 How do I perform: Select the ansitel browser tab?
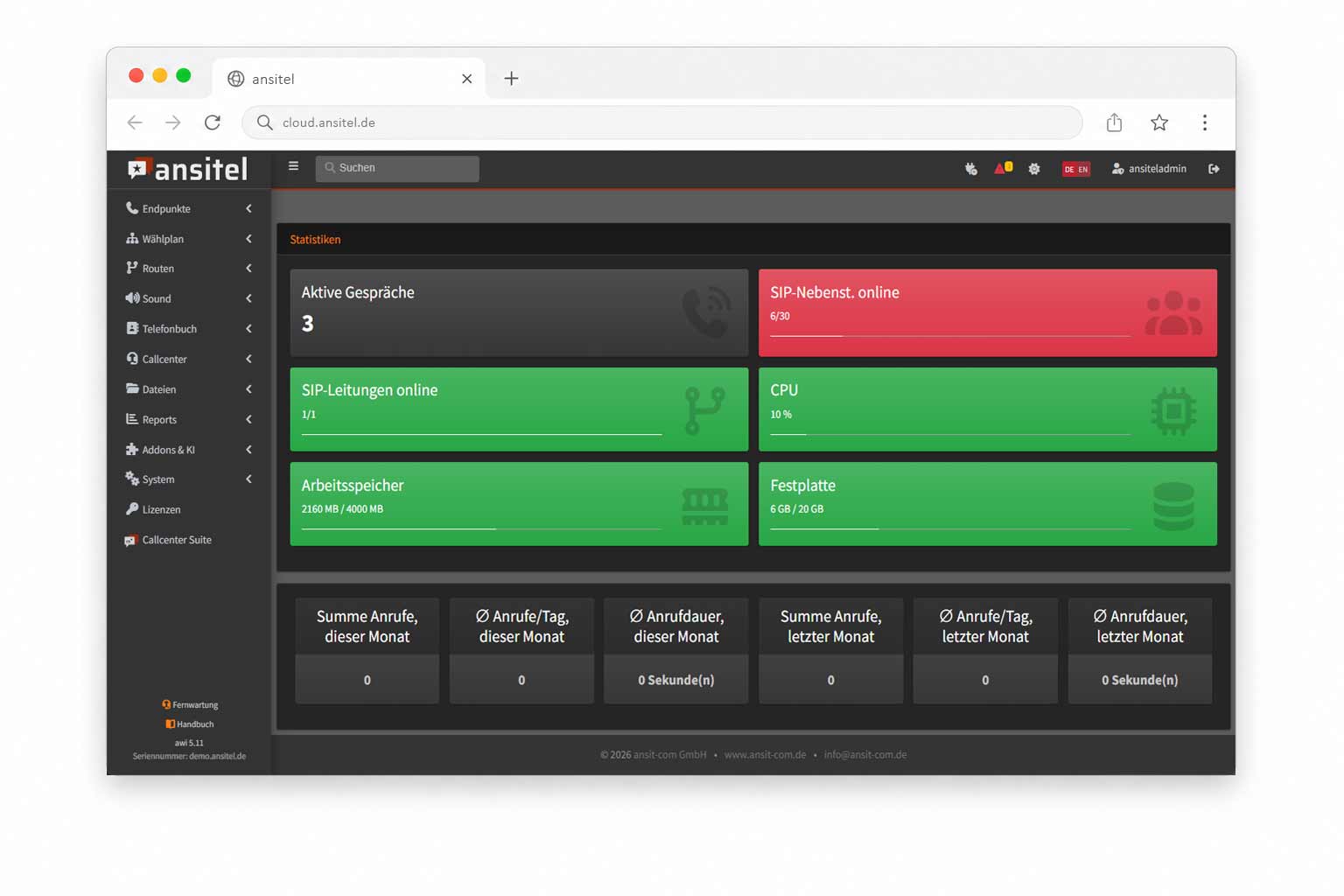point(350,79)
